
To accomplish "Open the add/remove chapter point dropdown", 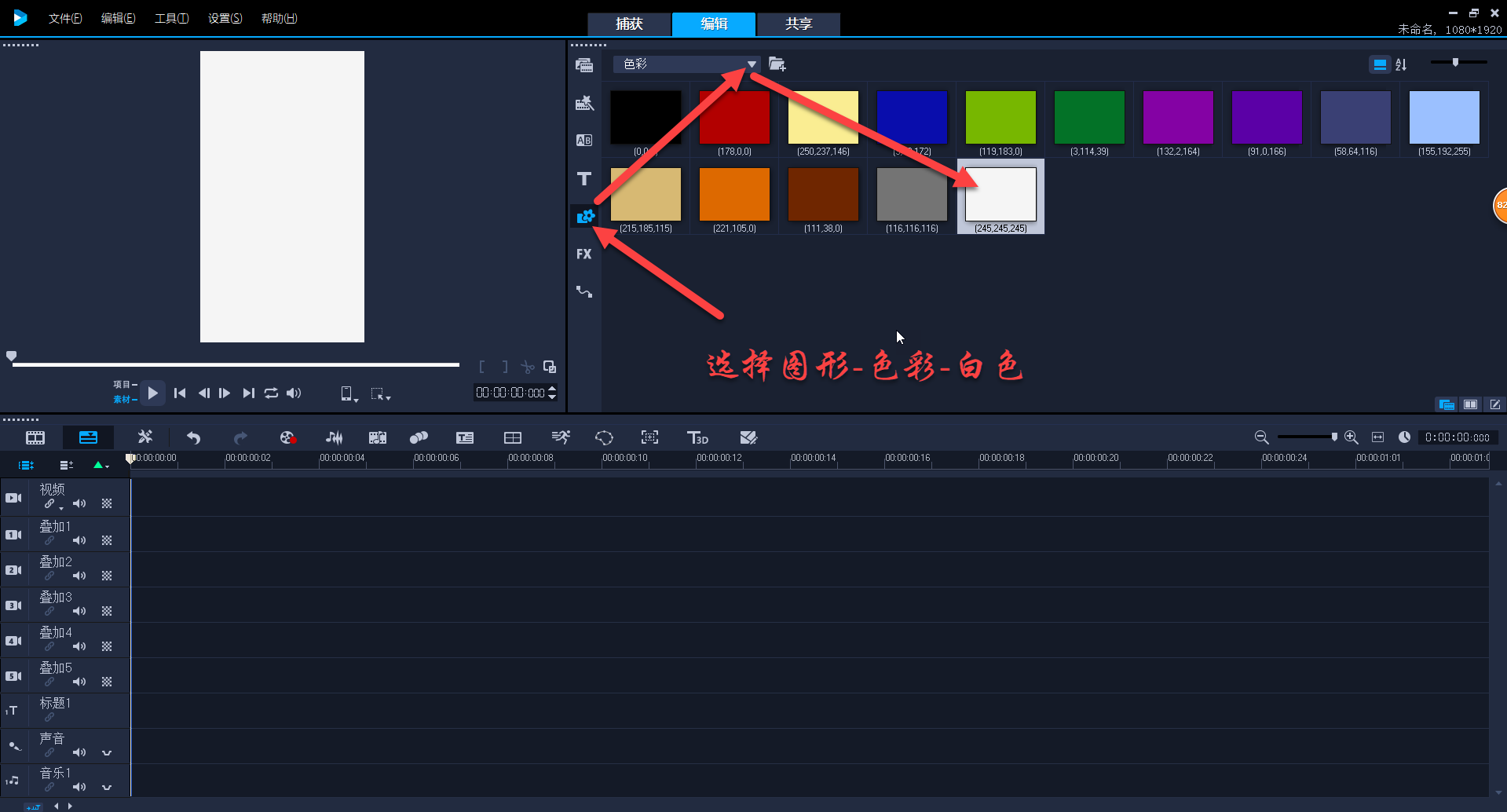I will tap(101, 465).
